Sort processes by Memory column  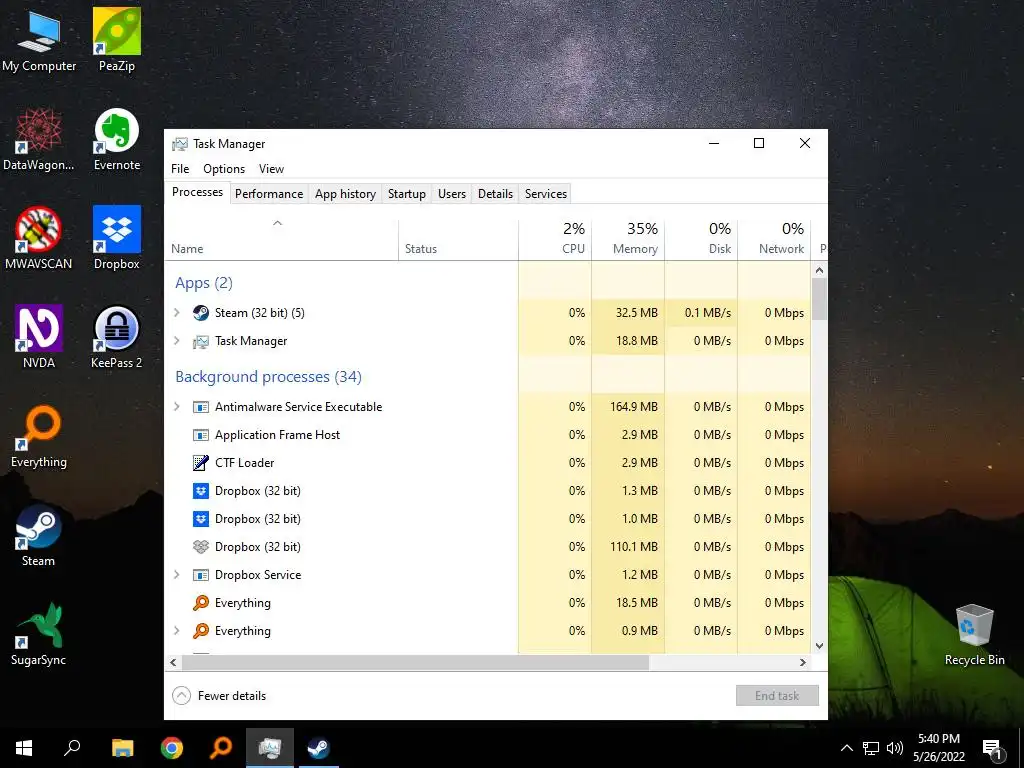tap(628, 239)
